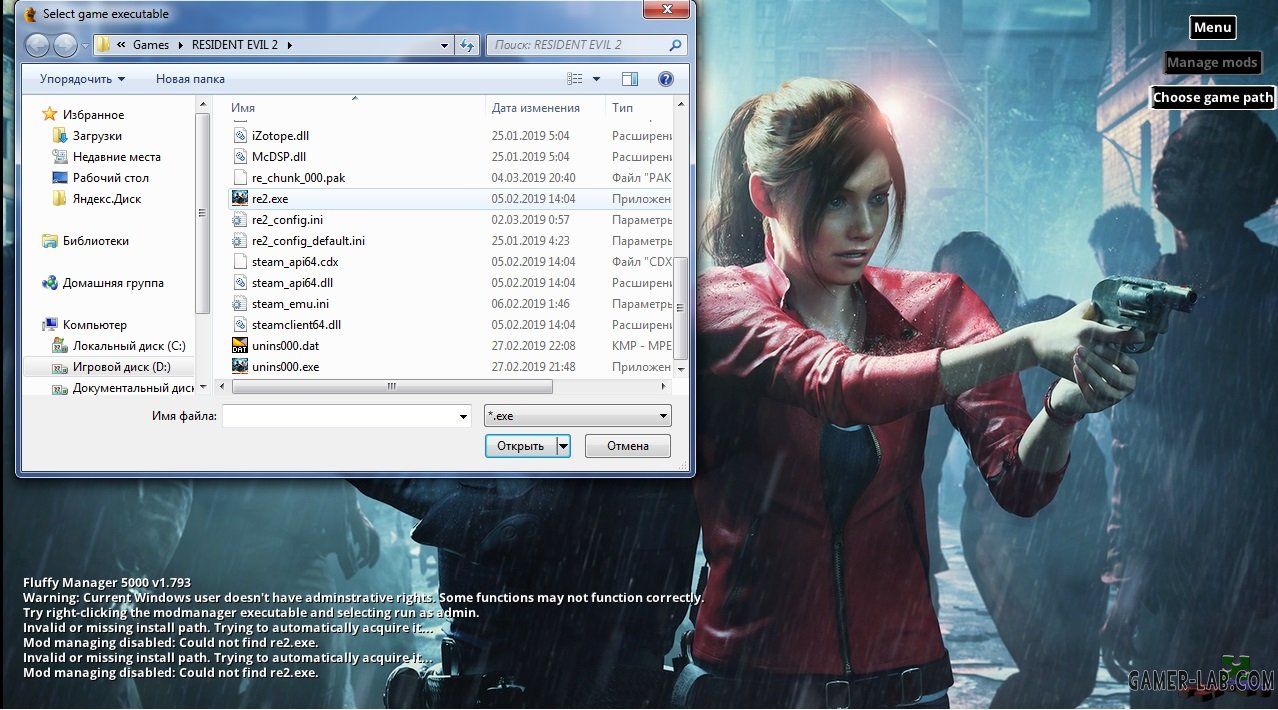Expand the address bar history dropdown
Viewport: 1278px width, 710px height.
(x=445, y=45)
